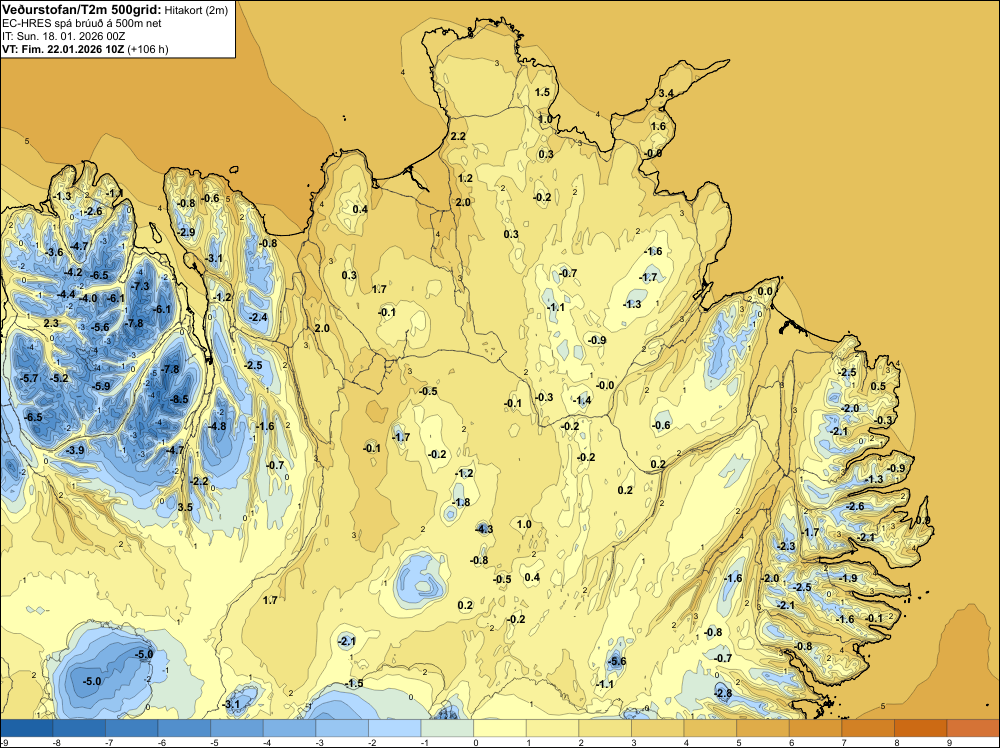Select the legend swatch between 4 and 5
The width and height of the screenshot is (1000, 748).
(x=710, y=728)
